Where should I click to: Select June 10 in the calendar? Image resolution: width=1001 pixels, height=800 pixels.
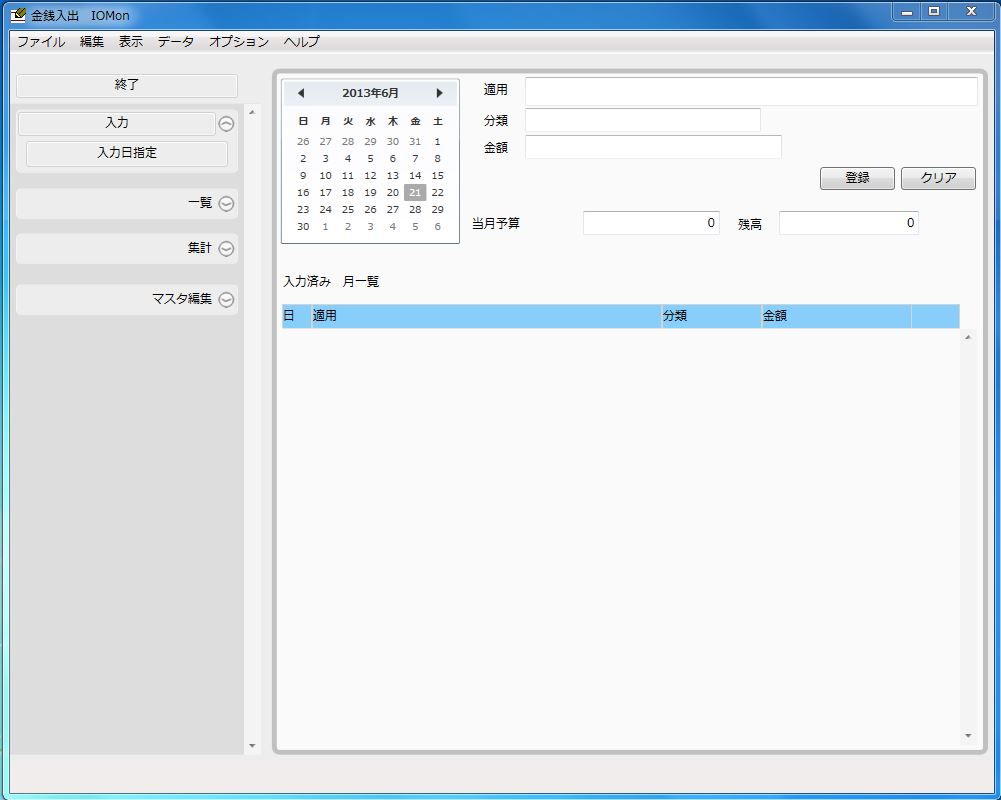(326, 176)
